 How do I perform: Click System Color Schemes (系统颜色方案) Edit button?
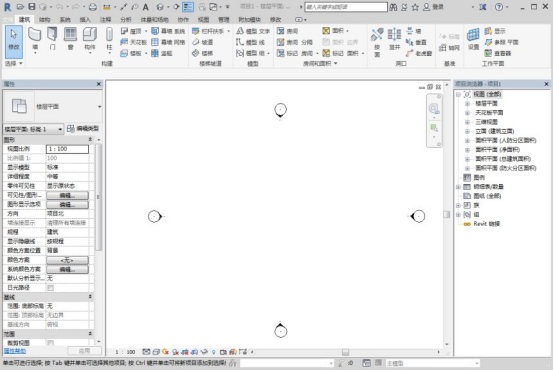67,269
